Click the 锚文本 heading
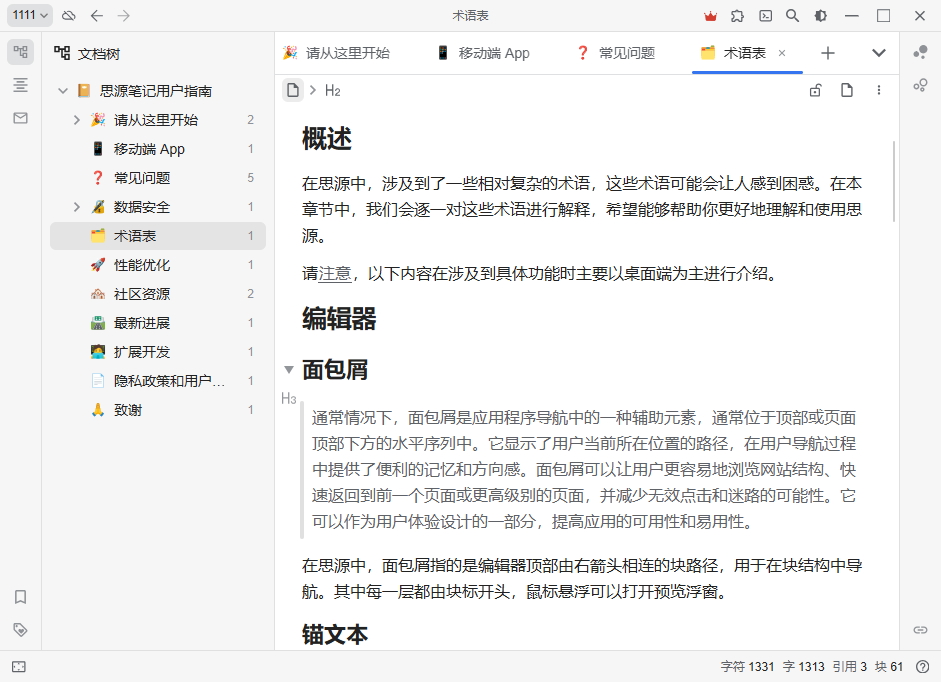The width and height of the screenshot is (941, 682). (x=335, y=635)
